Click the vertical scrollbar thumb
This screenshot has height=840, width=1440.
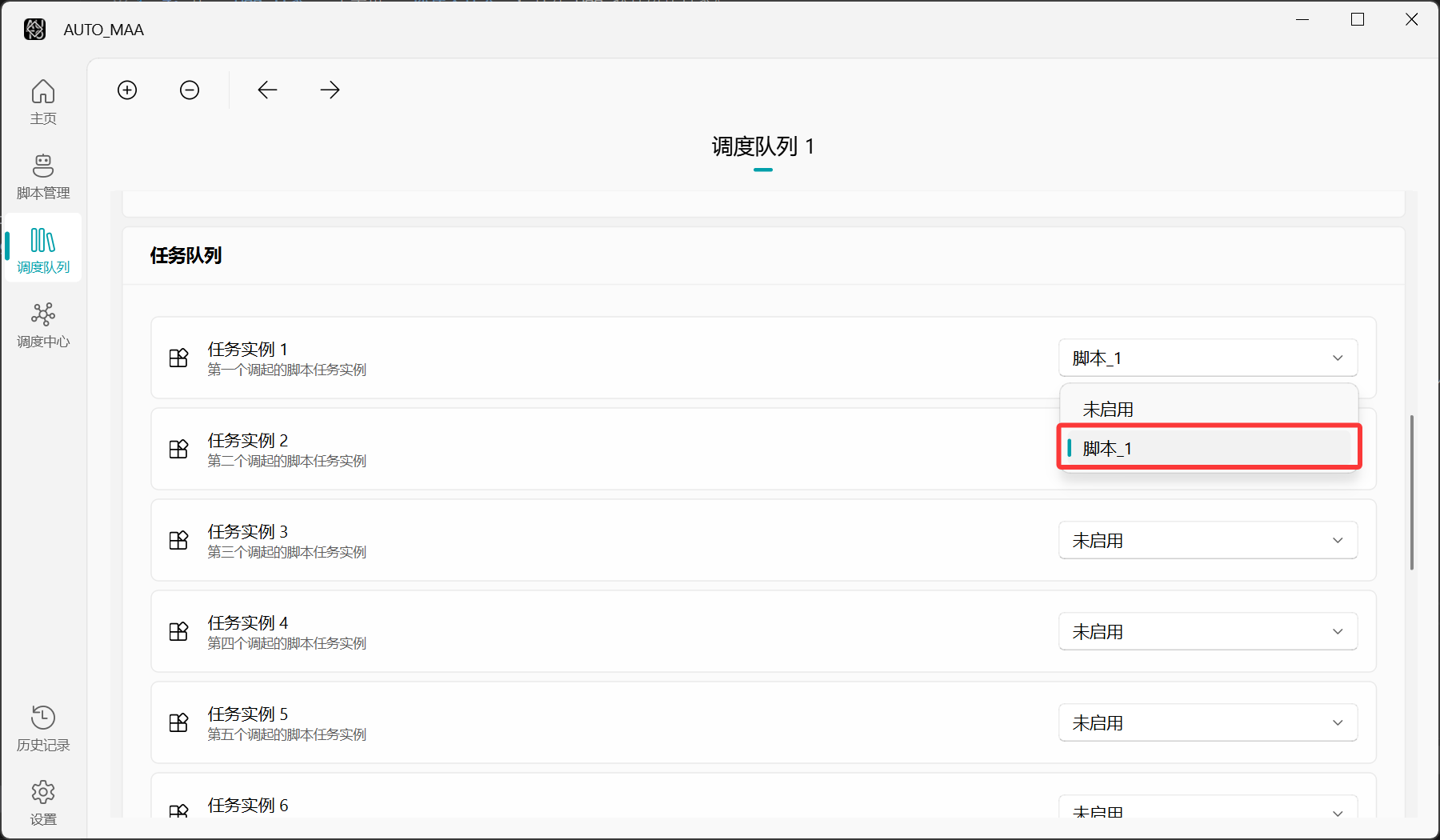click(x=1411, y=492)
